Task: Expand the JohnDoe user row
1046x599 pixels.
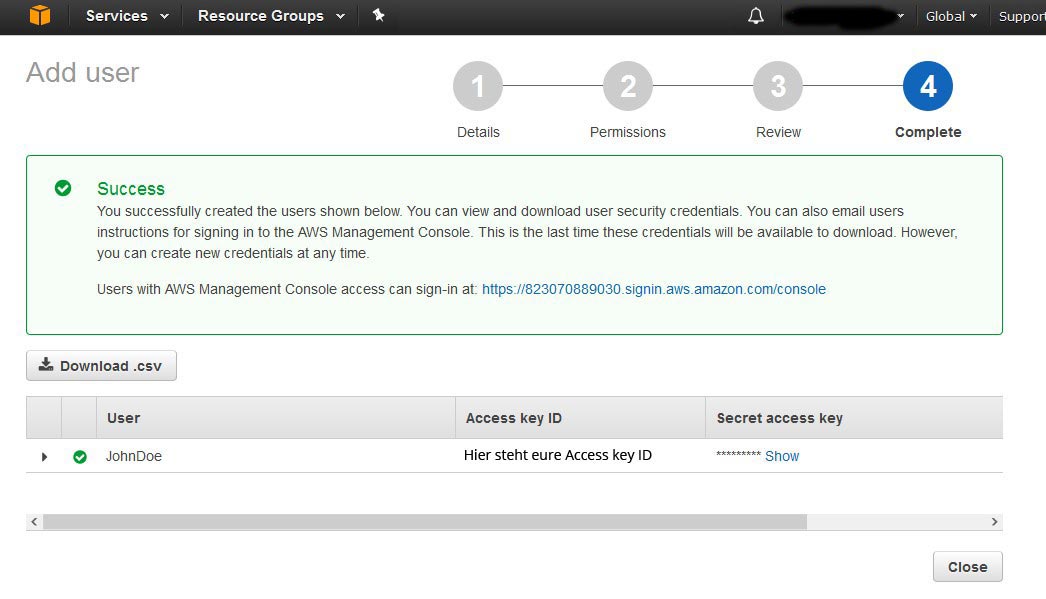Action: pos(44,457)
